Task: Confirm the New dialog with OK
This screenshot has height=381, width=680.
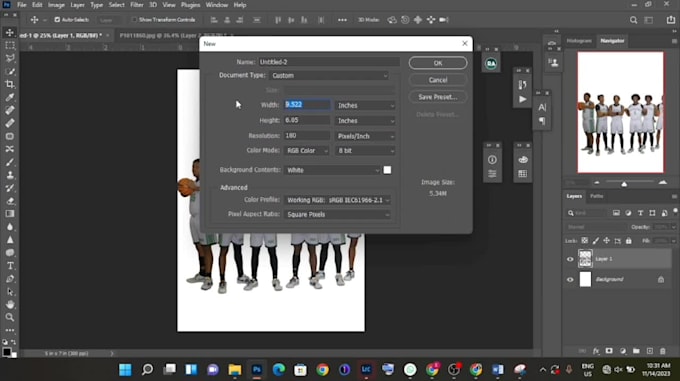Action: click(438, 63)
